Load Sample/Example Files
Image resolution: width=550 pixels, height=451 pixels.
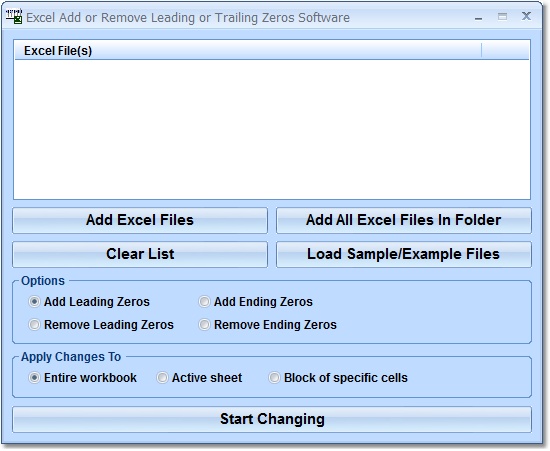tap(404, 254)
